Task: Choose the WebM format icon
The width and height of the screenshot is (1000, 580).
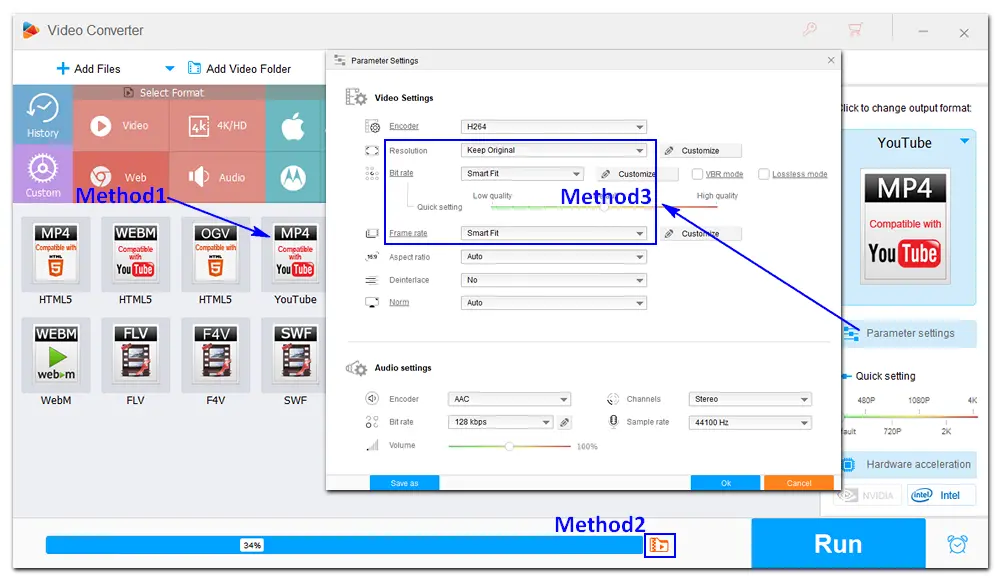Action: 55,355
